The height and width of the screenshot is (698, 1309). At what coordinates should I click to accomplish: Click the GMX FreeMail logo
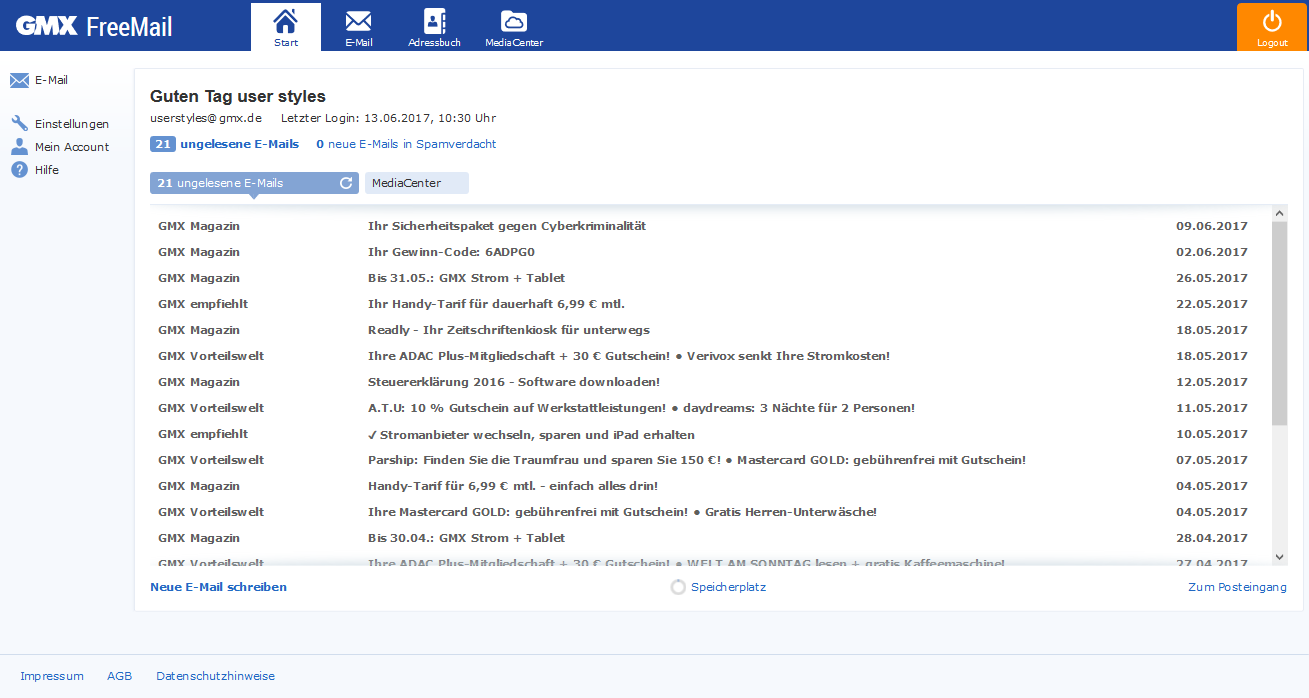tap(94, 26)
